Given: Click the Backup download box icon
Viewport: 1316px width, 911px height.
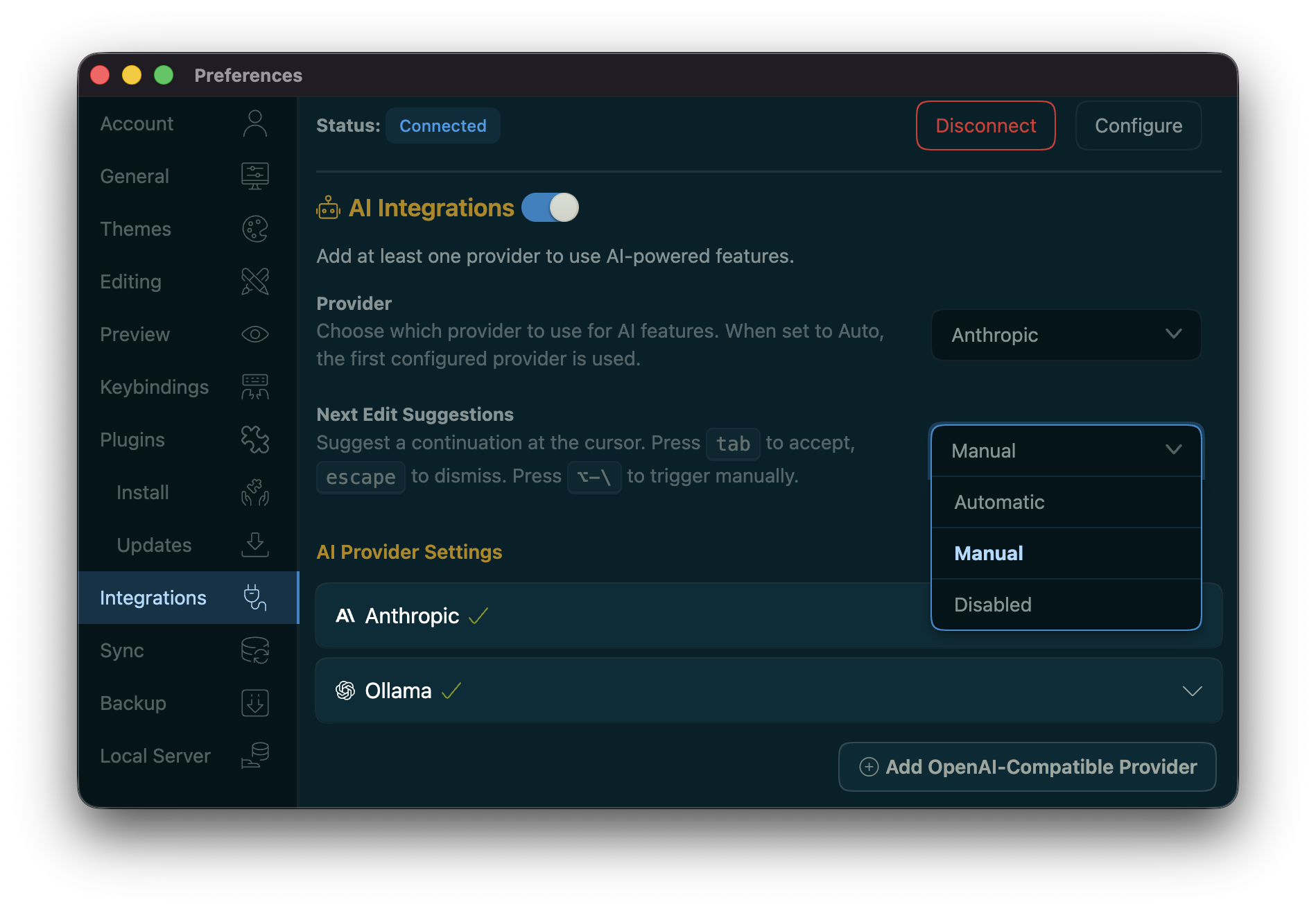Looking at the screenshot, I should [x=255, y=703].
